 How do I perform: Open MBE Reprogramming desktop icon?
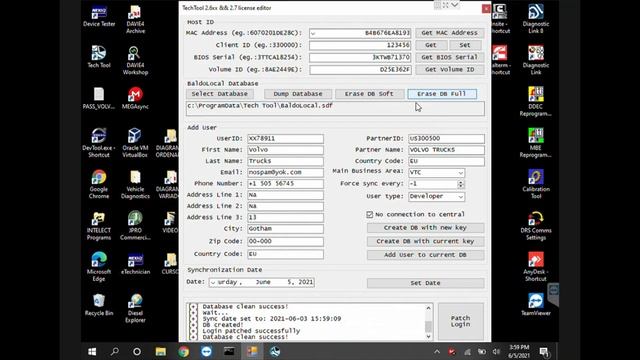click(x=536, y=143)
